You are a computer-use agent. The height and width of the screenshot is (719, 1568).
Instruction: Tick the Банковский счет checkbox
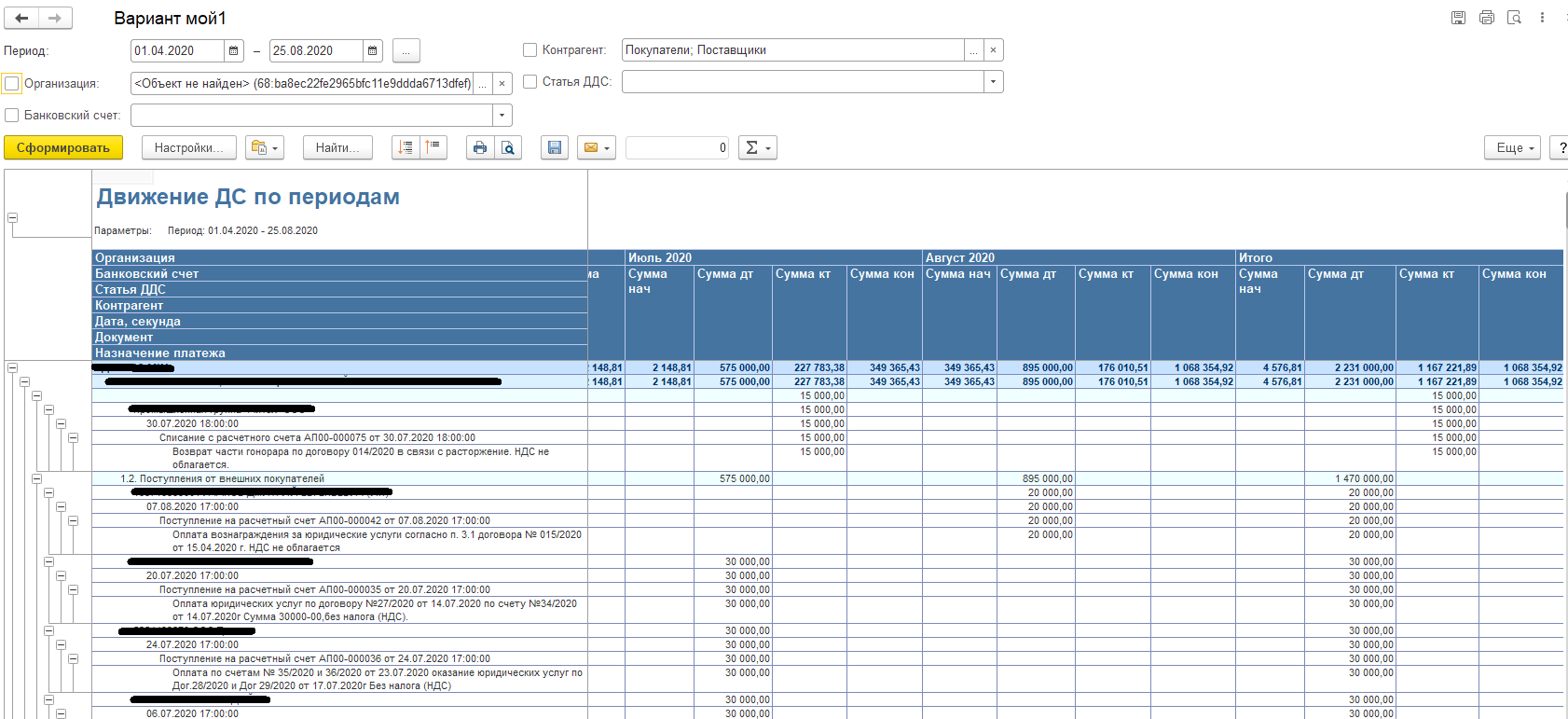pos(12,116)
